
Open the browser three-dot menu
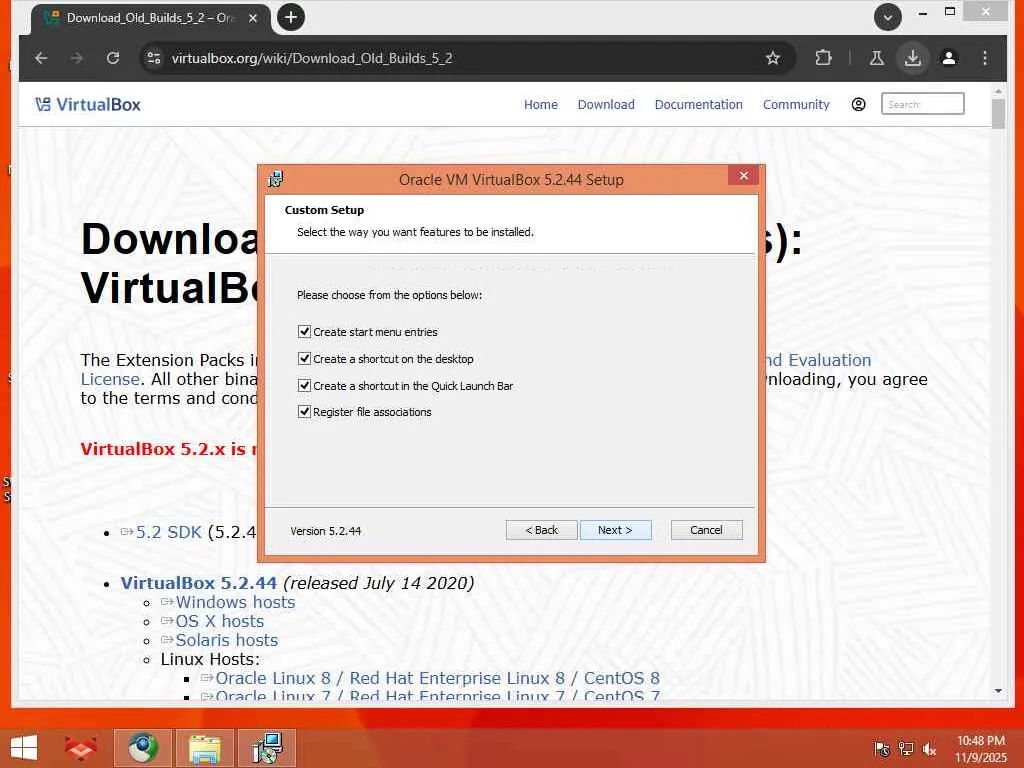pos(985,58)
